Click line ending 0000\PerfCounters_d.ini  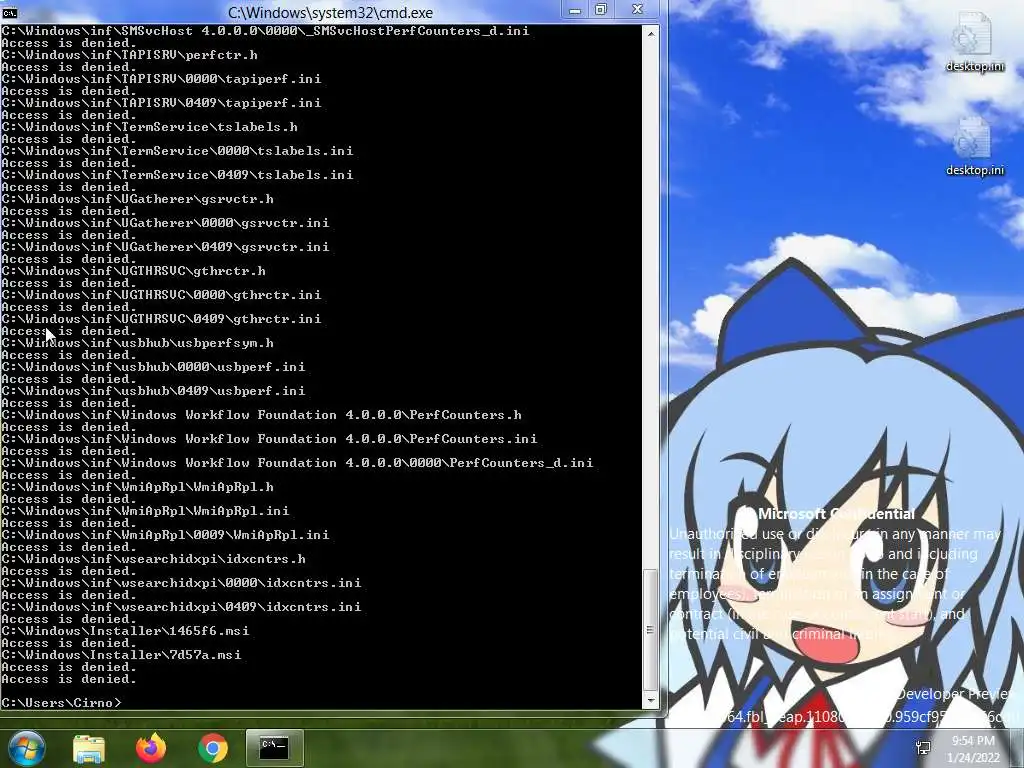[x=297, y=463]
